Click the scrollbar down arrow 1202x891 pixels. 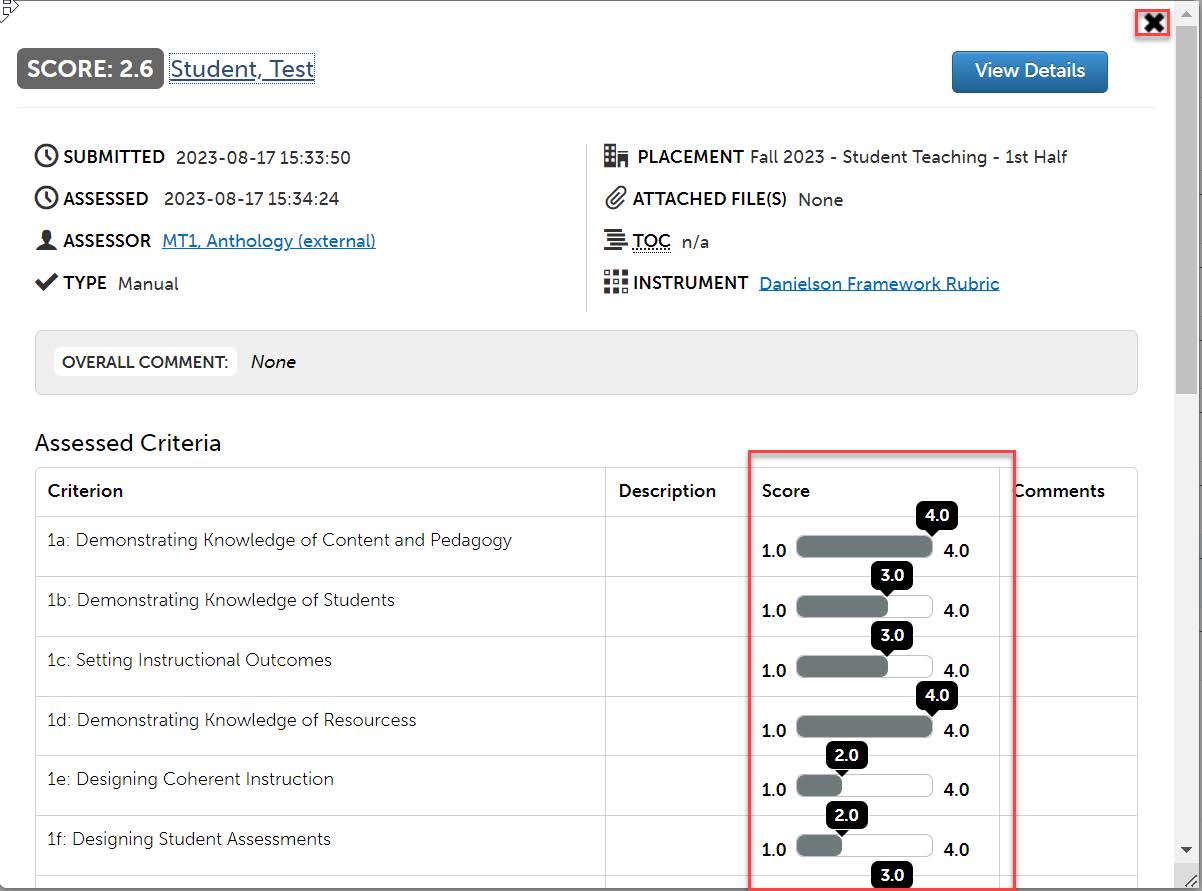pos(1186,850)
